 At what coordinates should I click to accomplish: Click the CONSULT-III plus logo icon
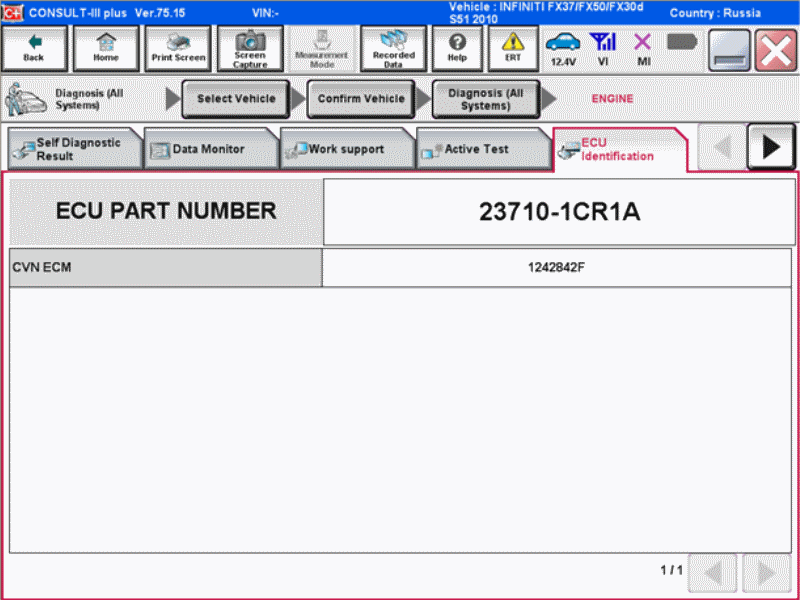click(x=12, y=12)
